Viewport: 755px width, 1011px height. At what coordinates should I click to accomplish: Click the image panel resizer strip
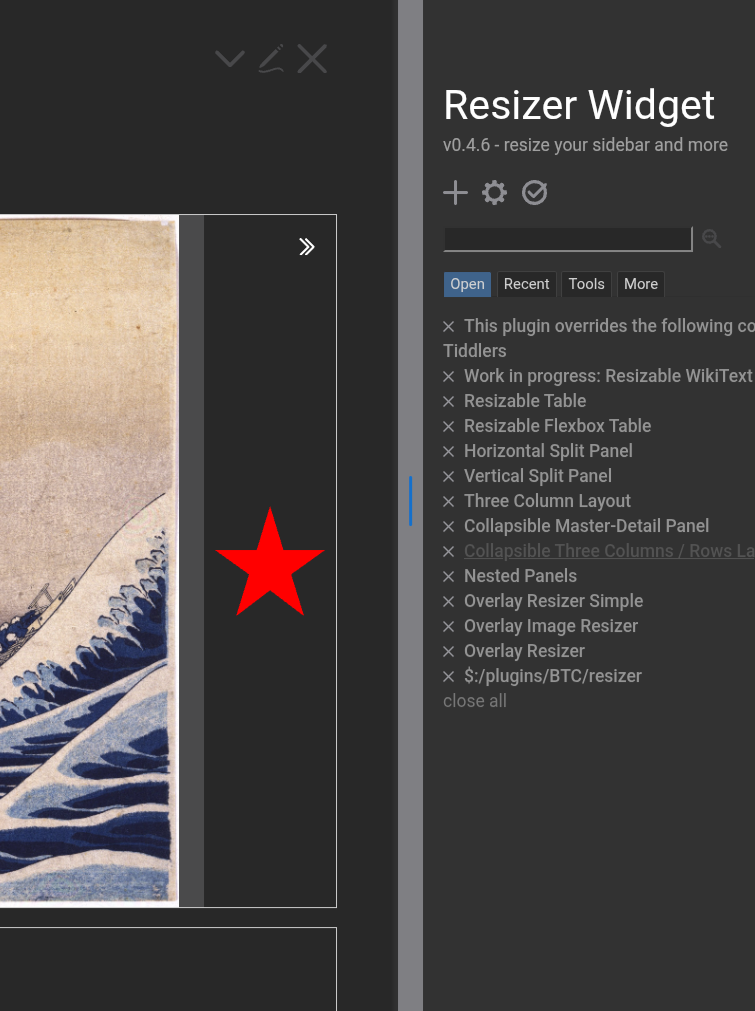tap(191, 560)
